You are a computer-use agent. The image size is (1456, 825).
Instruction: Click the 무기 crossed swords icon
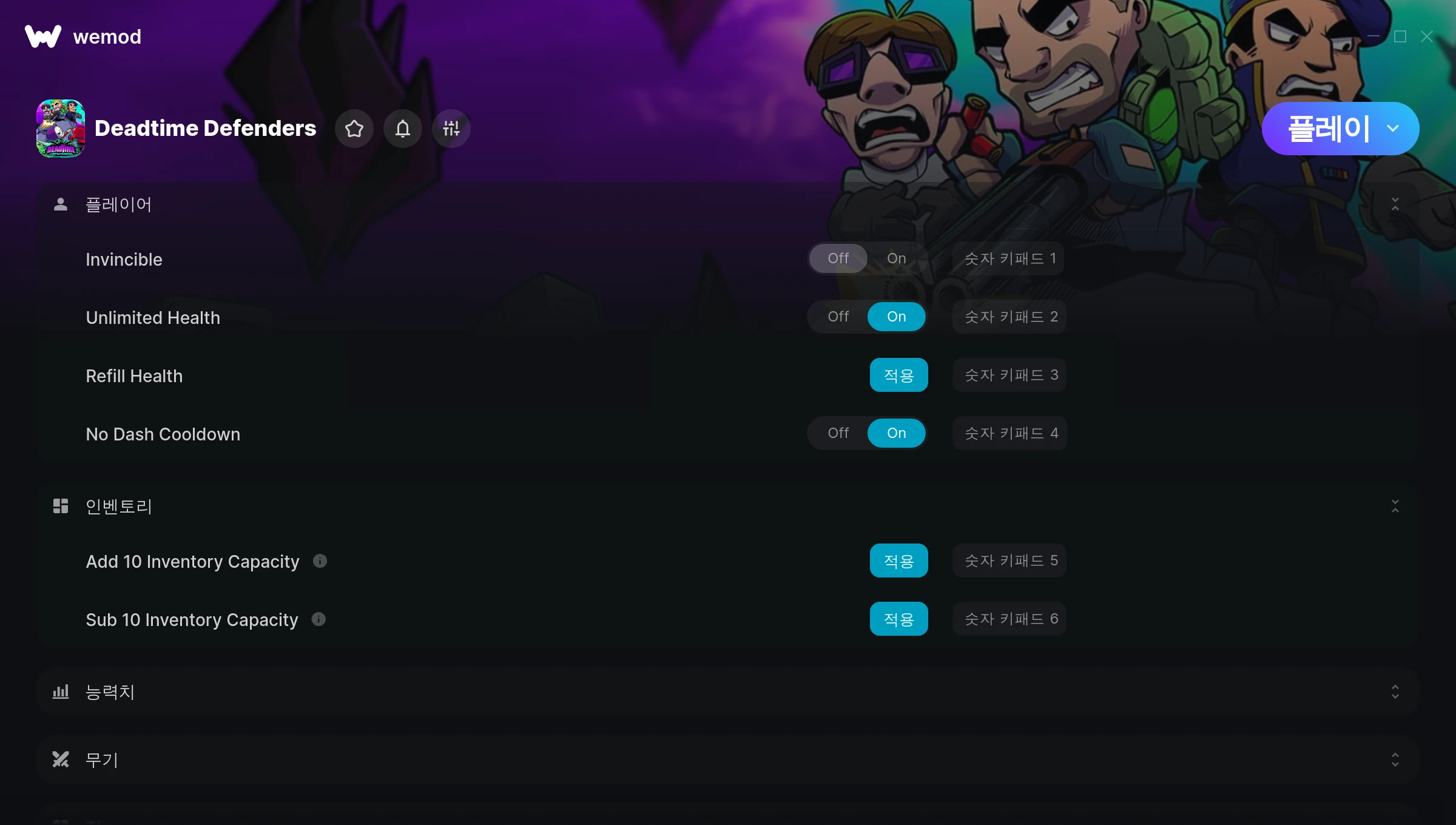[x=61, y=759]
